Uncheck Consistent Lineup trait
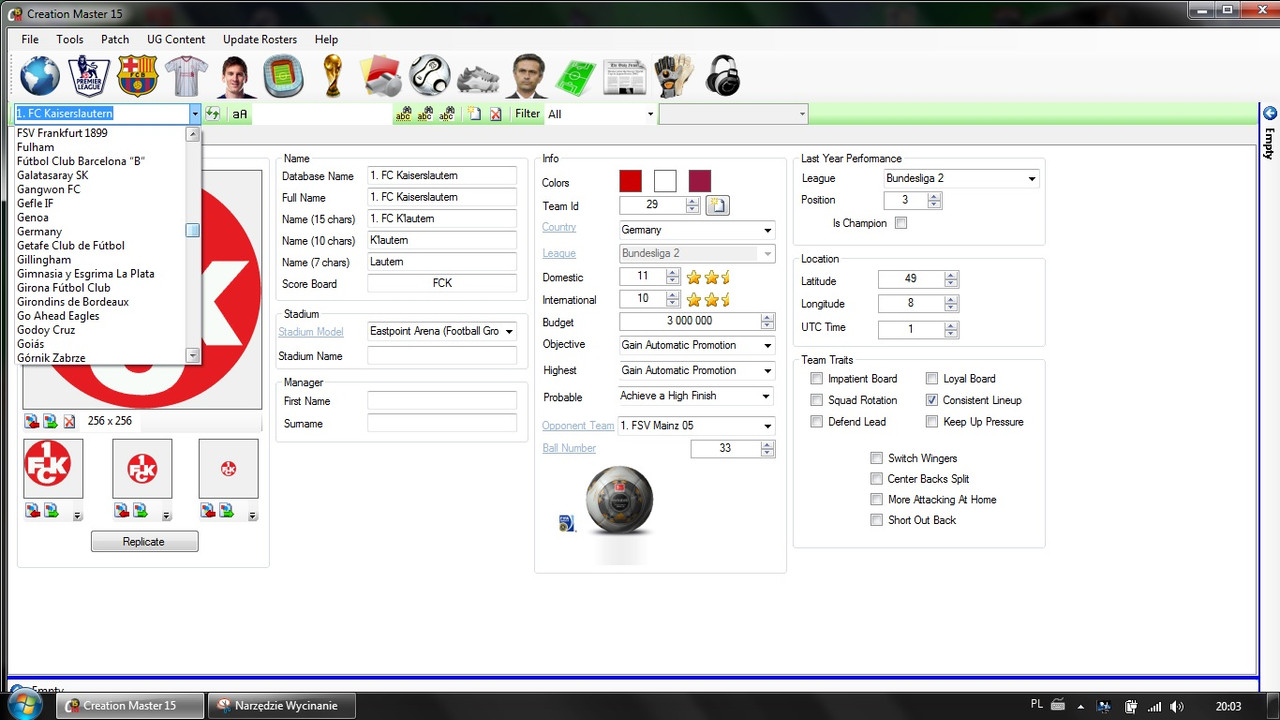Image resolution: width=1280 pixels, height=720 pixels. 932,400
